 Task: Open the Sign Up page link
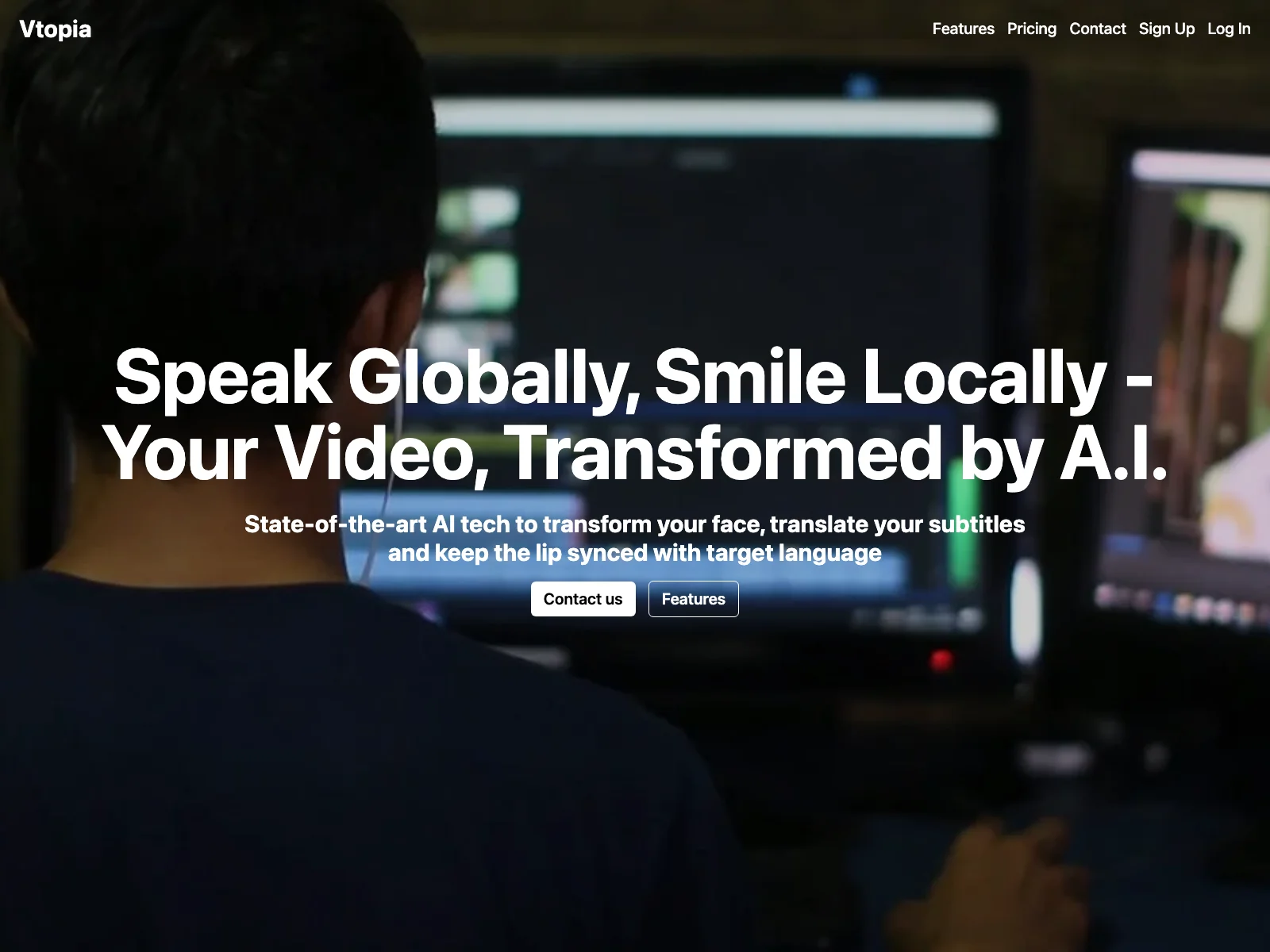tap(1166, 29)
